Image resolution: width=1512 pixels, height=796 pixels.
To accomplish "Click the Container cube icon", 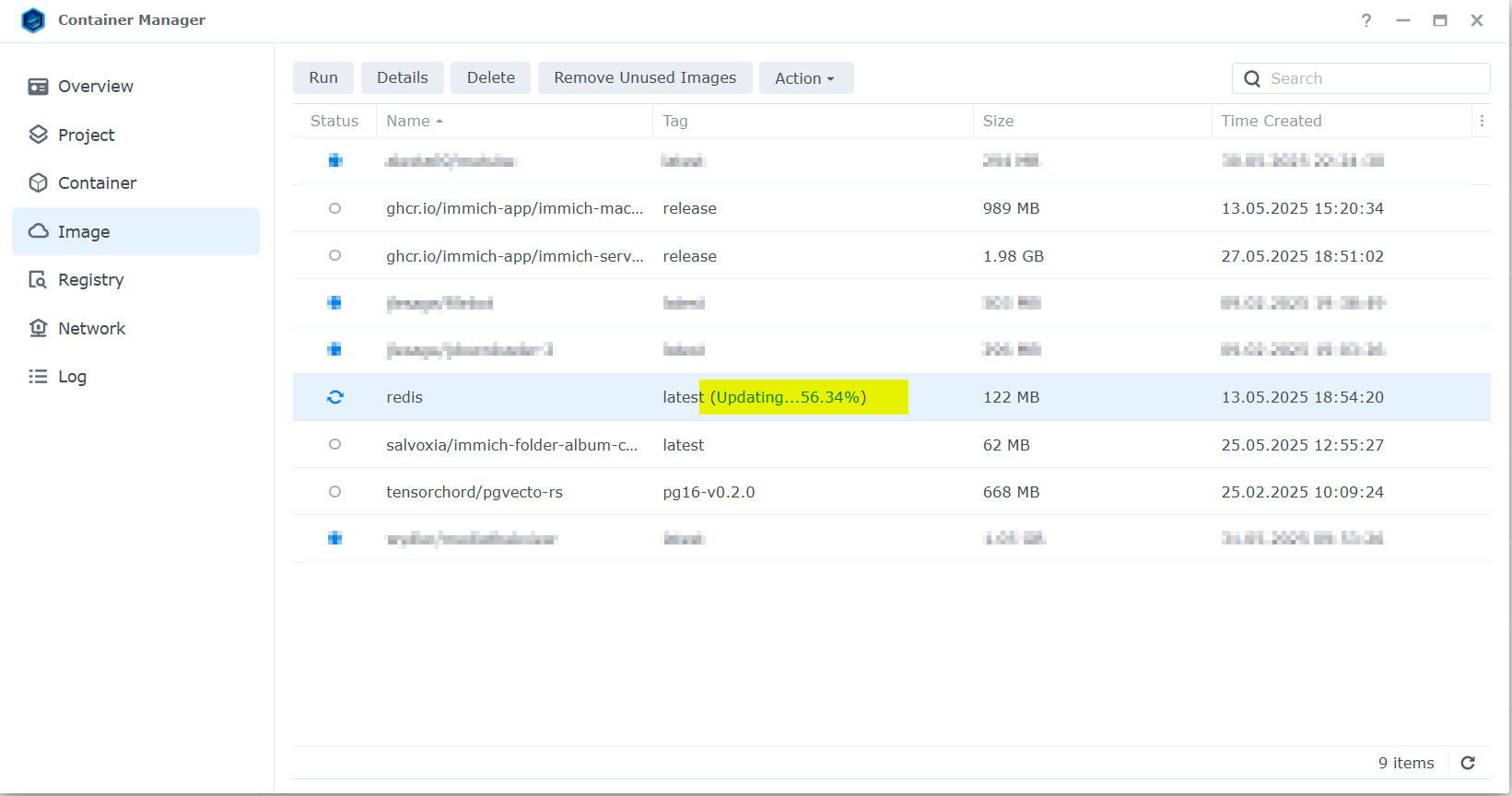I will [38, 183].
